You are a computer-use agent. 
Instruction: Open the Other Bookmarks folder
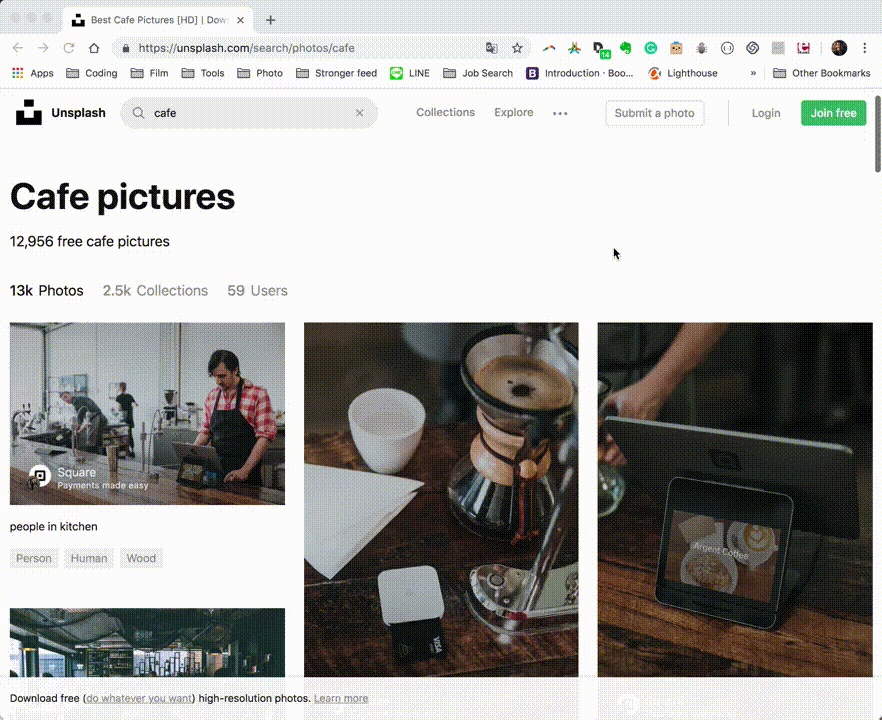822,73
